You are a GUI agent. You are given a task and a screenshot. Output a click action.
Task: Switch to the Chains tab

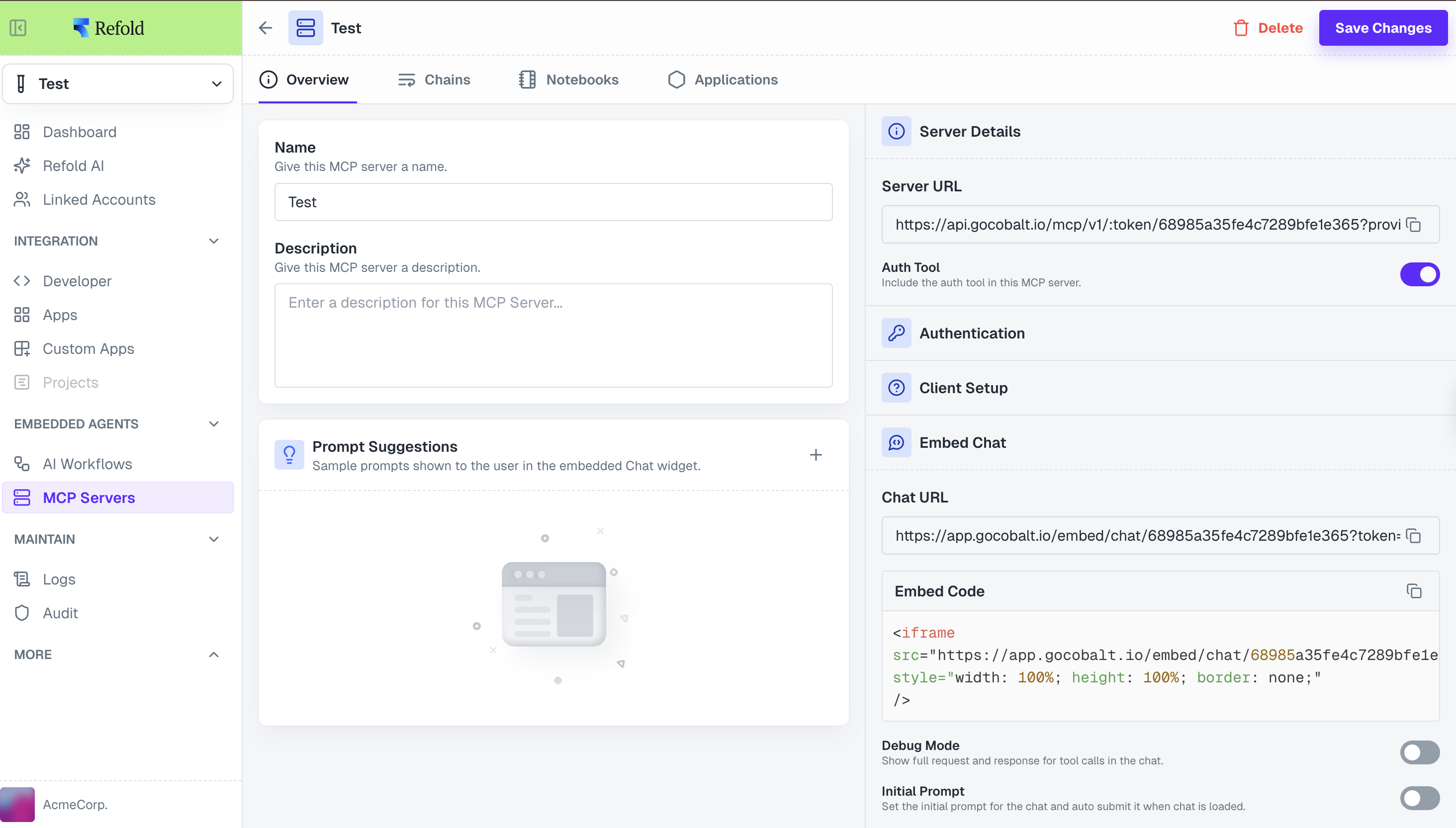[434, 80]
